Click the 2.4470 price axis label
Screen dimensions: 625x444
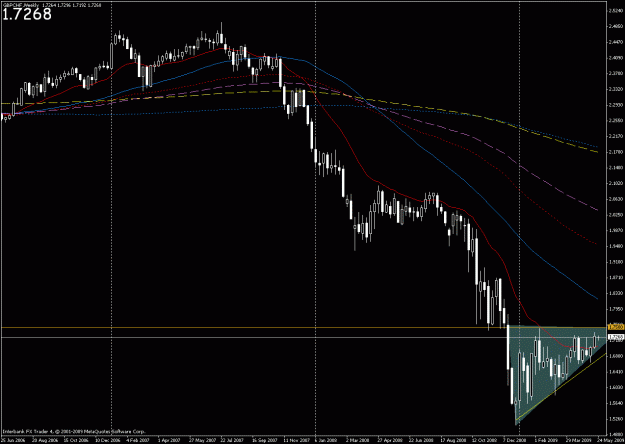[x=616, y=42]
